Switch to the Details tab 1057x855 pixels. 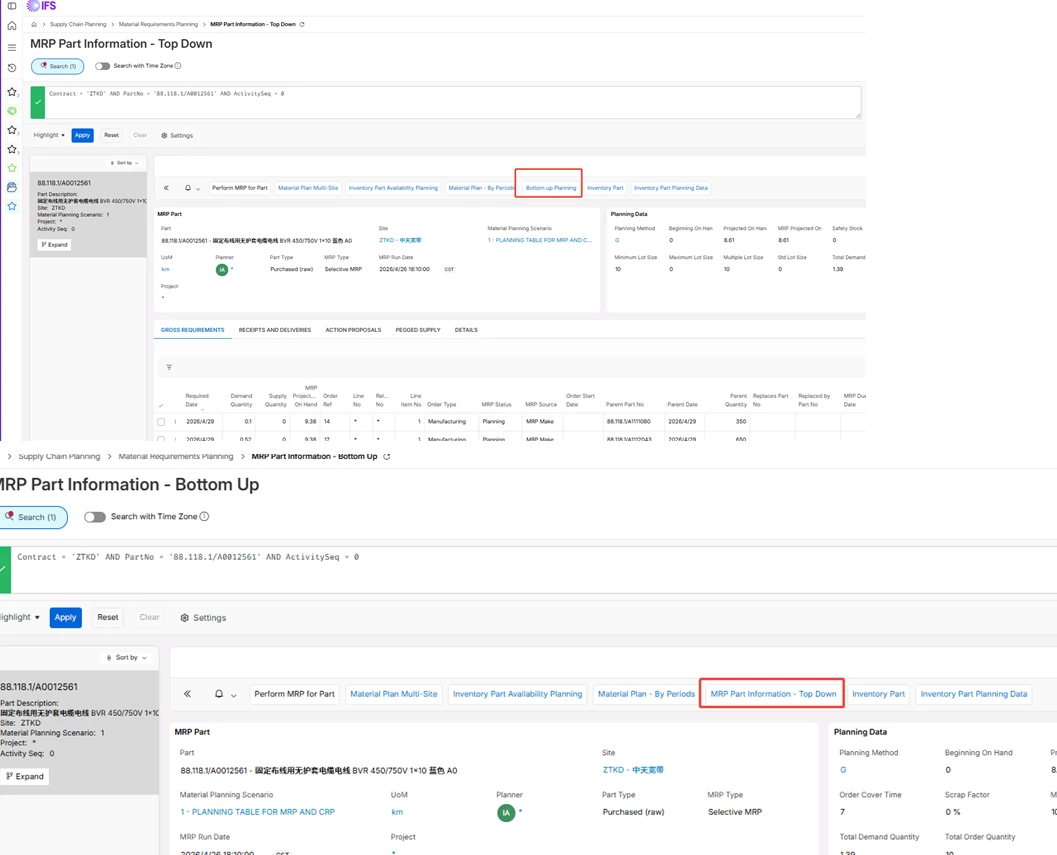pyautogui.click(x=466, y=330)
